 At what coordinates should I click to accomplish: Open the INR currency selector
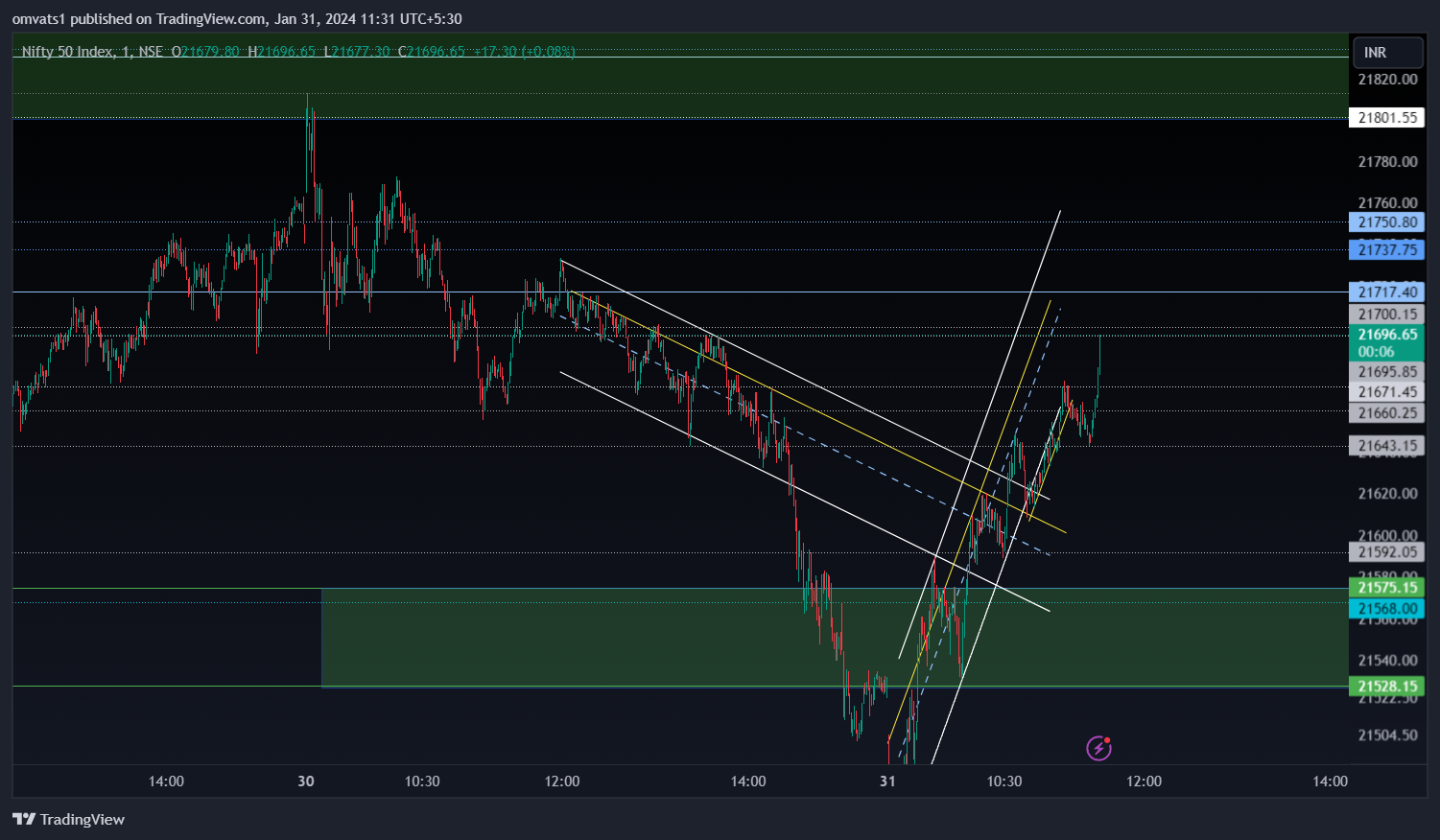tap(1387, 53)
